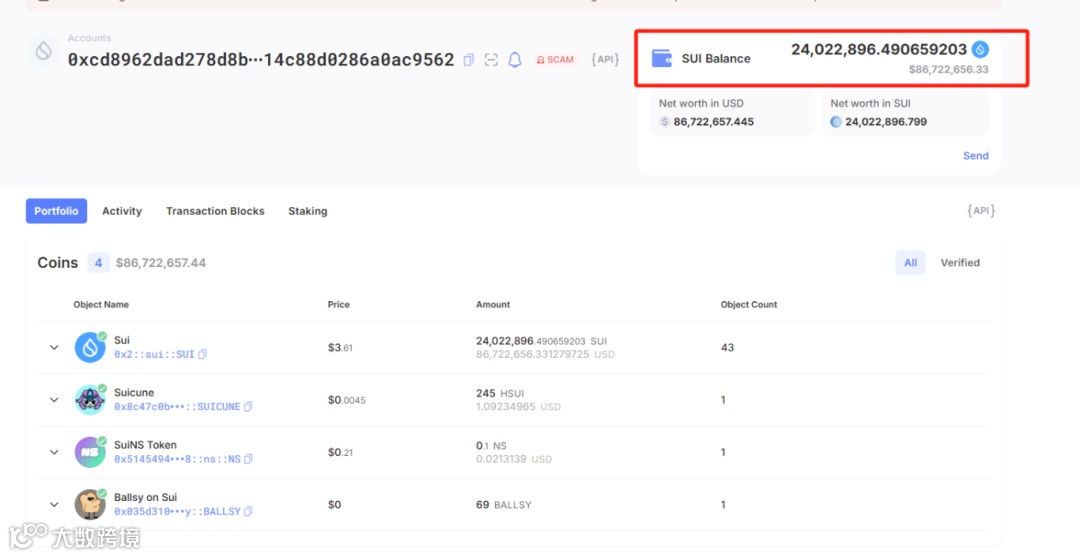Click the red SCAM label
Viewport: 1080px width, 557px height.
[x=555, y=60]
